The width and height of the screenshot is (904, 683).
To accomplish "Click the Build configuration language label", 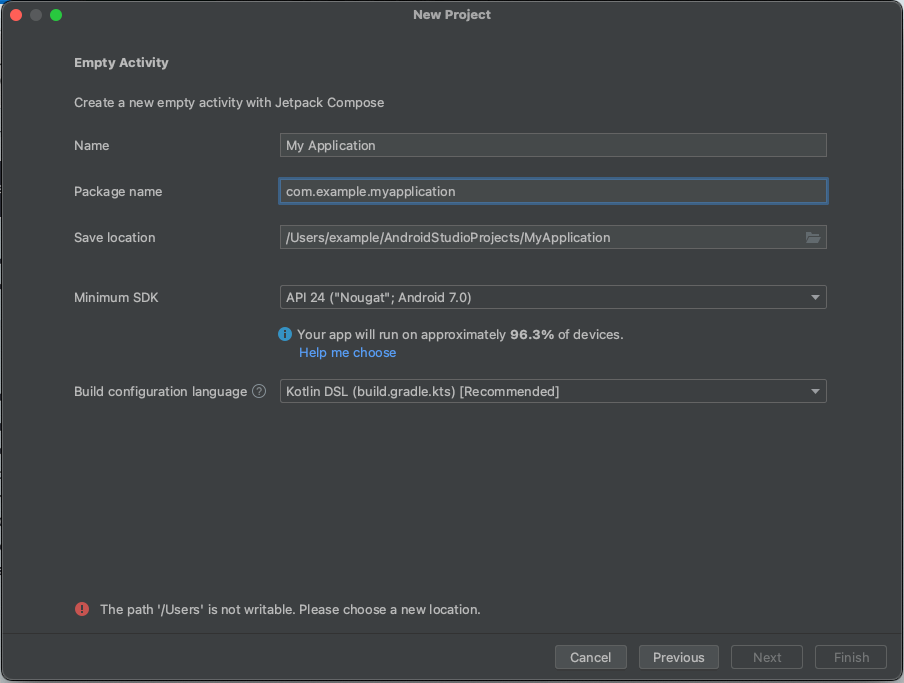I will (160, 391).
